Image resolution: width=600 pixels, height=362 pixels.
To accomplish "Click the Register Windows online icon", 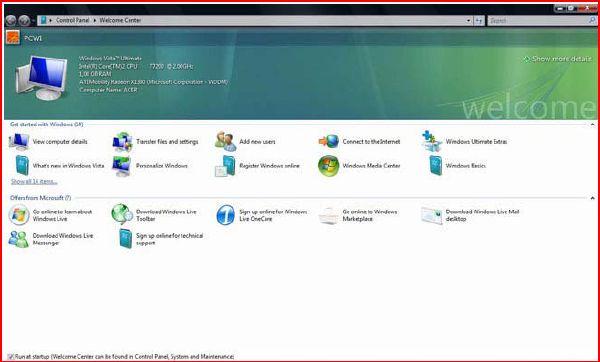I will (x=225, y=166).
